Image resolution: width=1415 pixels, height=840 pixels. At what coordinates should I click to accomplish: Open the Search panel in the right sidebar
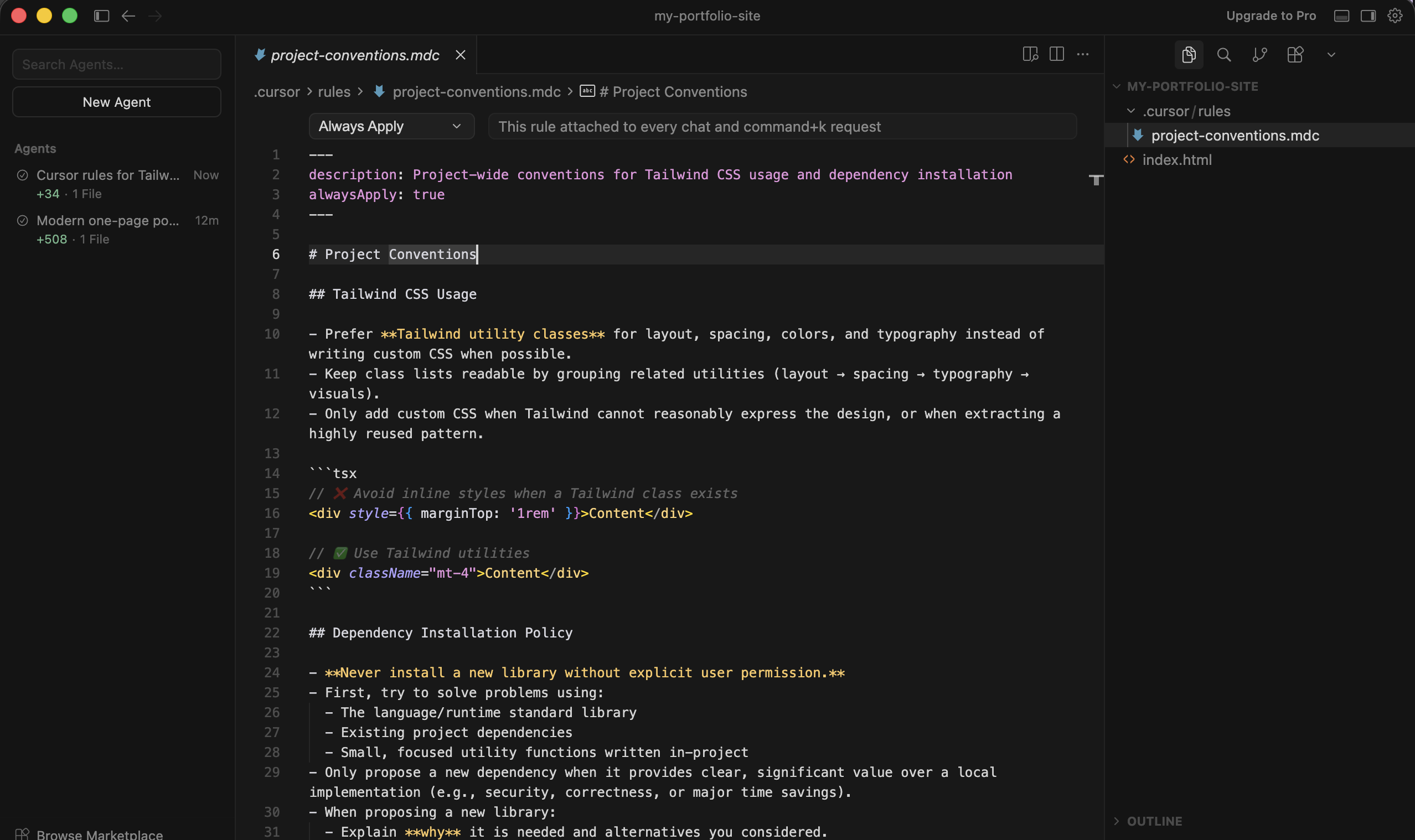pos(1223,54)
